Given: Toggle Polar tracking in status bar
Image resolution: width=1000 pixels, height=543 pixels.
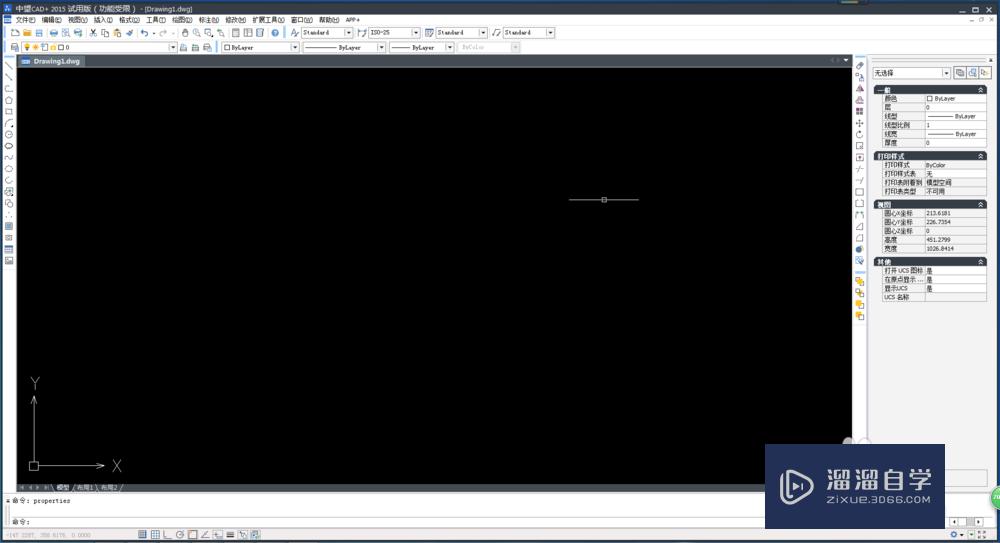Looking at the screenshot, I should tap(180, 535).
